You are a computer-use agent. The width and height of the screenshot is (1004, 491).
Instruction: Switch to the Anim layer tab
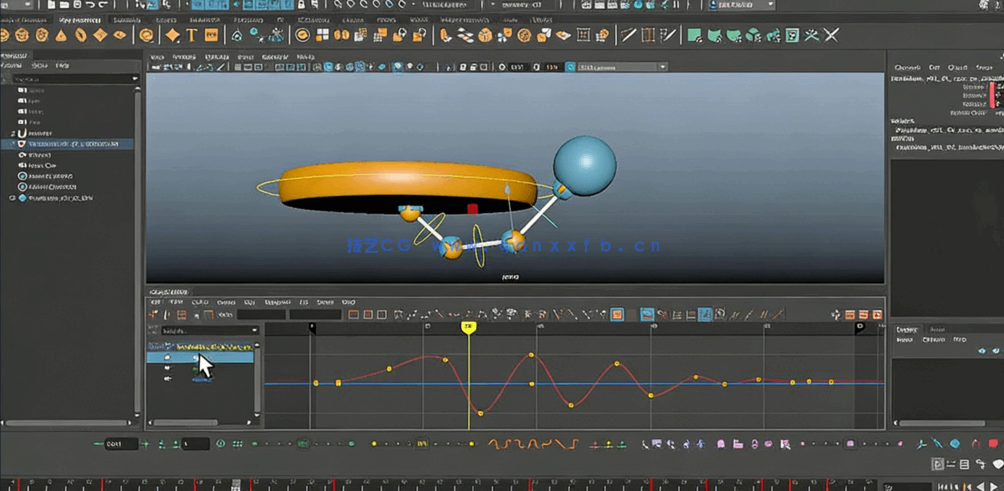937,329
